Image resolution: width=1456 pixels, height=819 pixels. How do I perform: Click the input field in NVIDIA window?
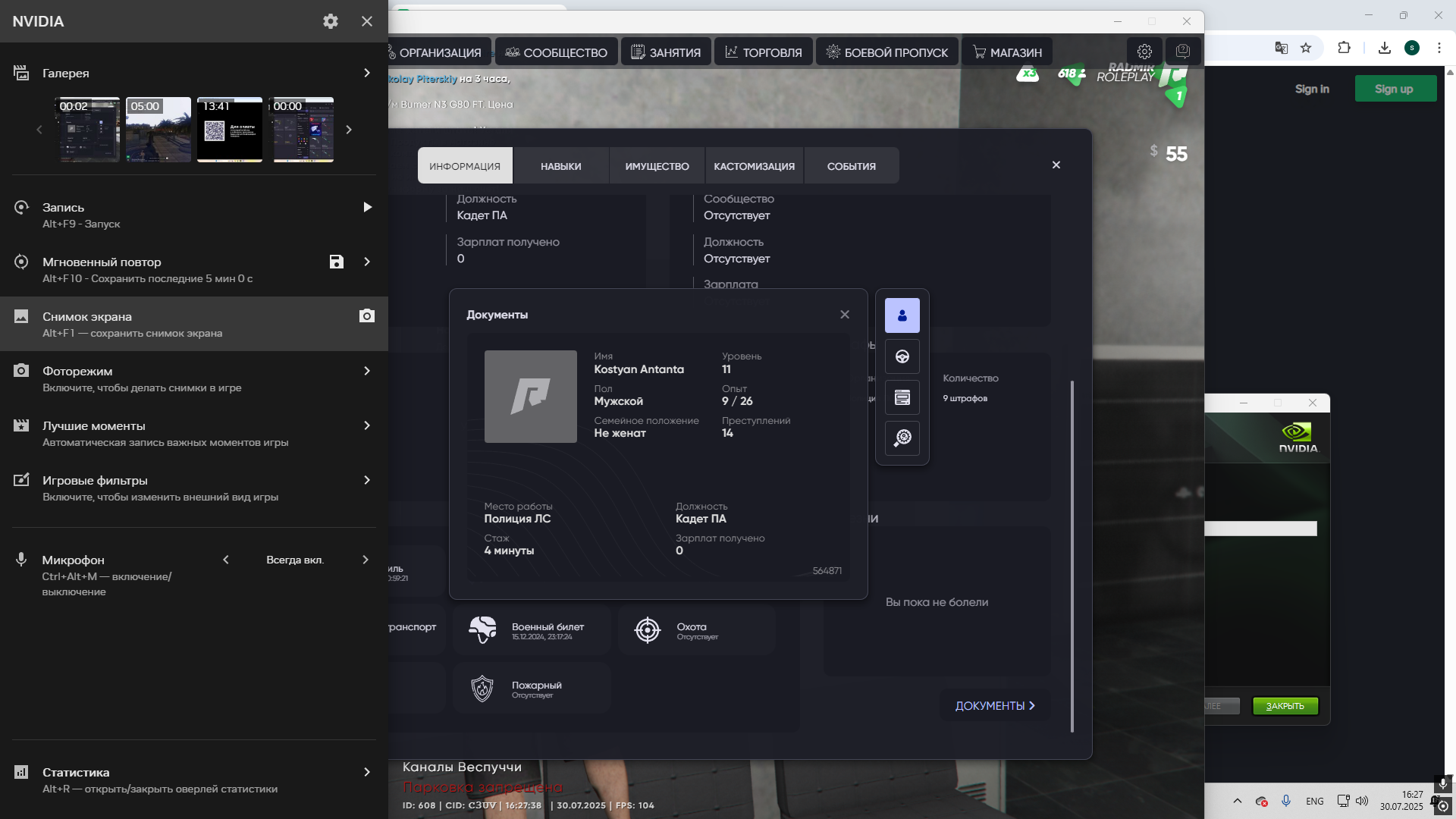click(x=1260, y=529)
